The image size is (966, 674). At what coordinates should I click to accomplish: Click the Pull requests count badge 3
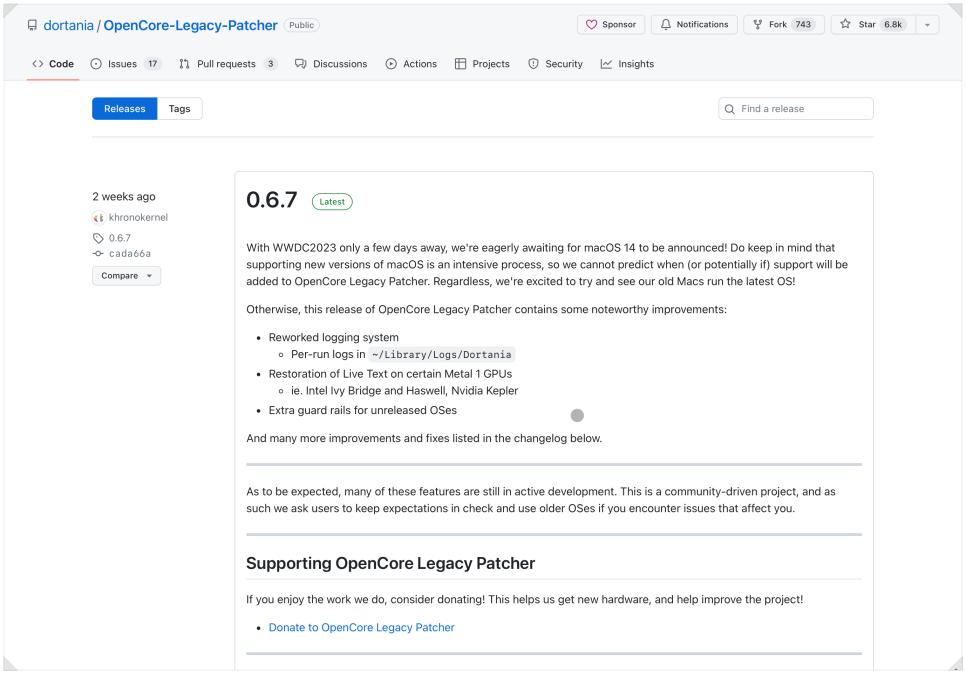coord(270,64)
